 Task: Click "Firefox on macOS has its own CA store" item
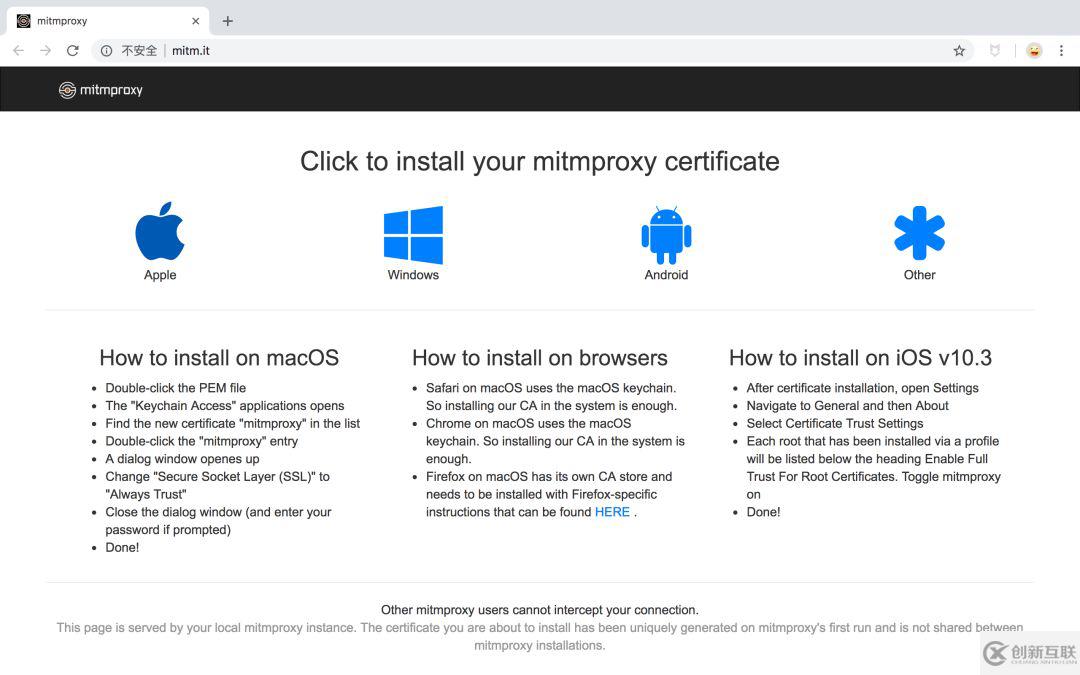pos(549,494)
